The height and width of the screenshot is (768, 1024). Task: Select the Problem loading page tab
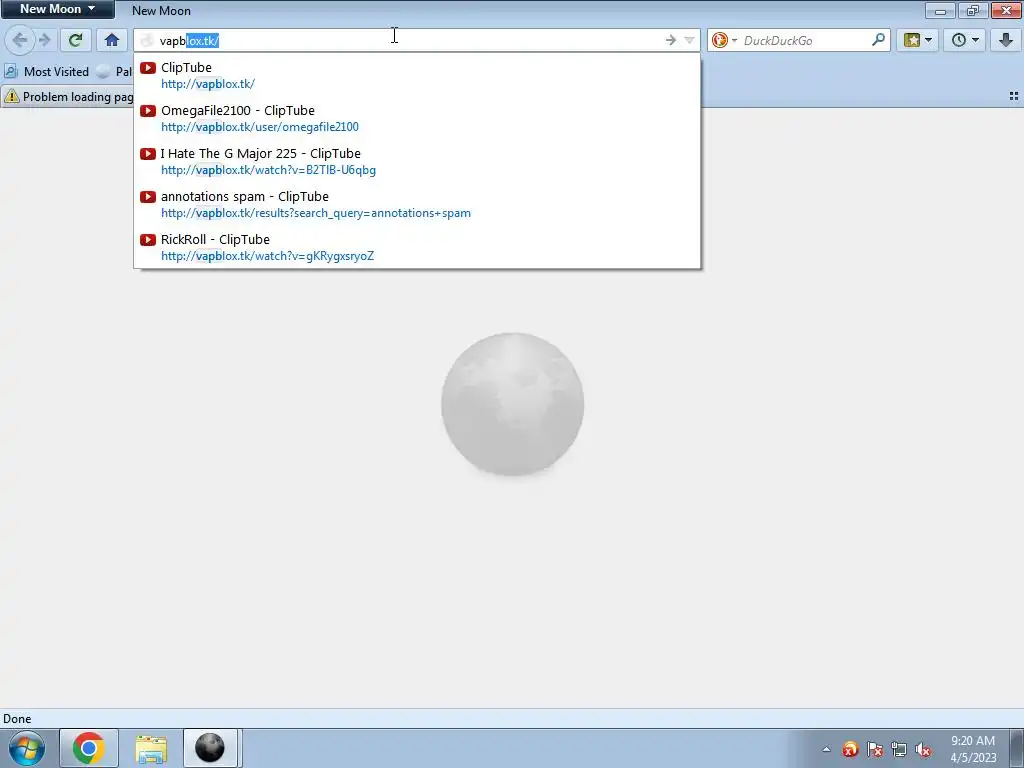[68, 97]
